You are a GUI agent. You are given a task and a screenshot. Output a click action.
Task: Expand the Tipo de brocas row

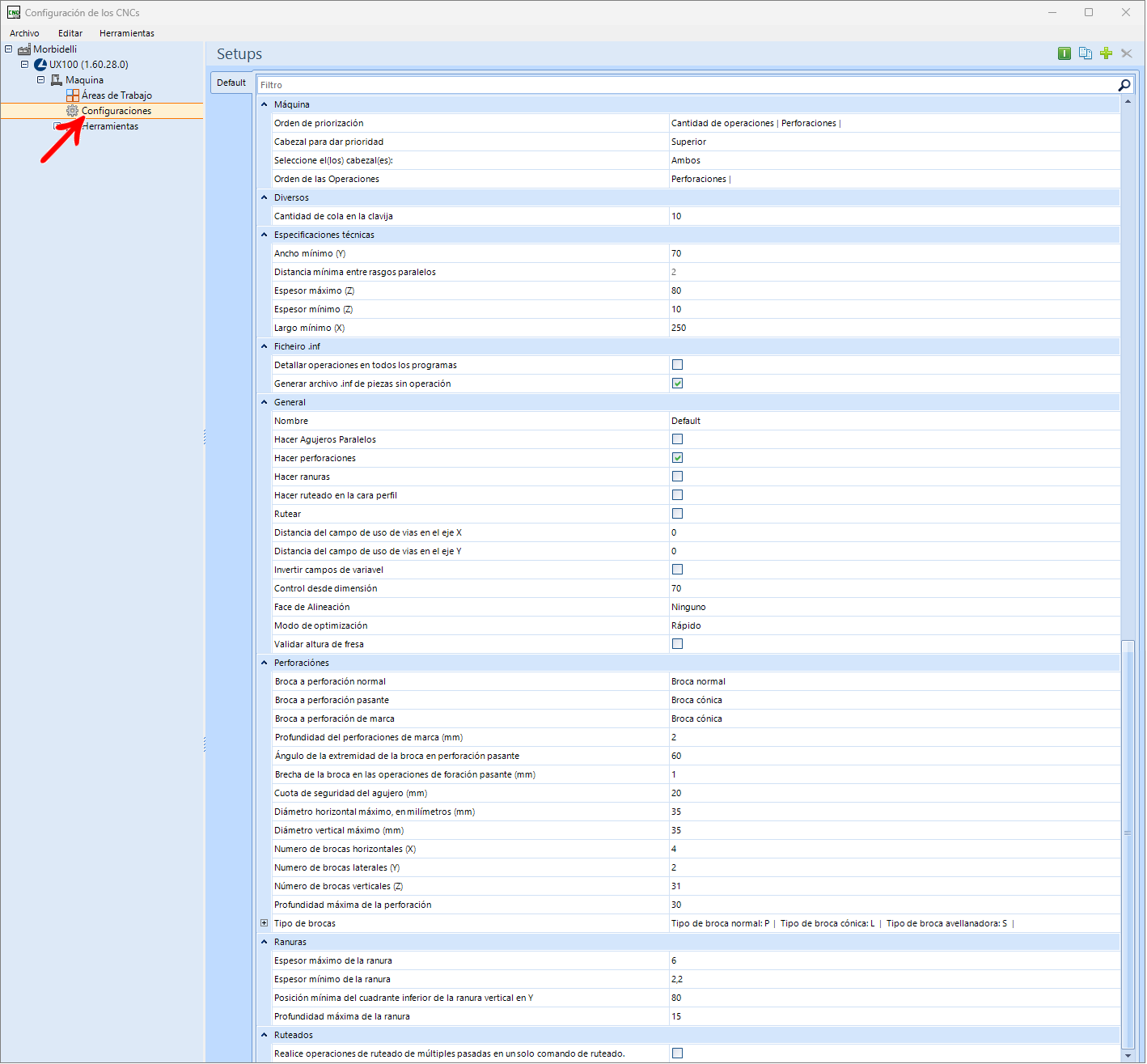(x=264, y=922)
